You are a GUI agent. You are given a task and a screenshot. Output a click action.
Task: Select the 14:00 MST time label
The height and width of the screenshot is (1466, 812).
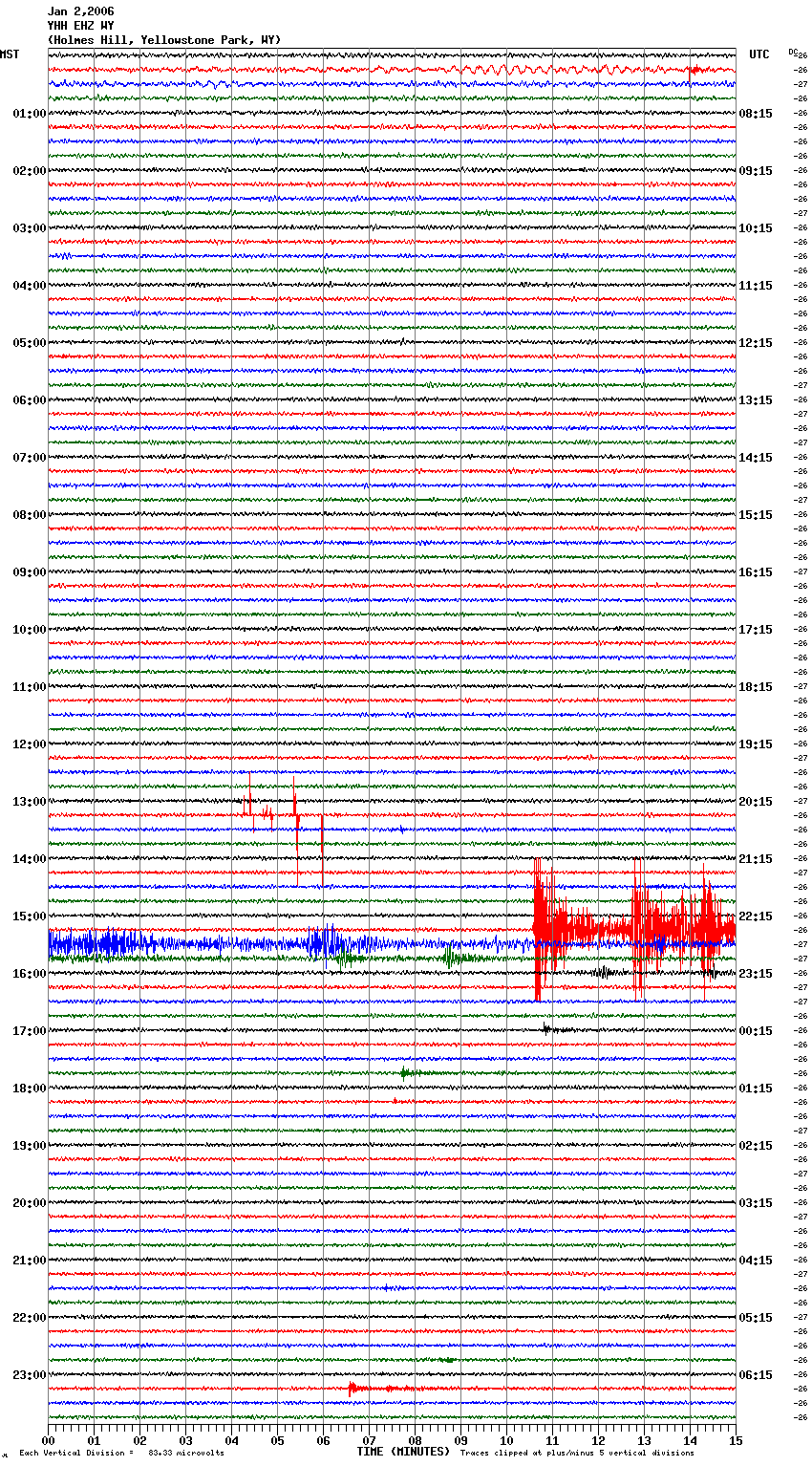[29, 859]
